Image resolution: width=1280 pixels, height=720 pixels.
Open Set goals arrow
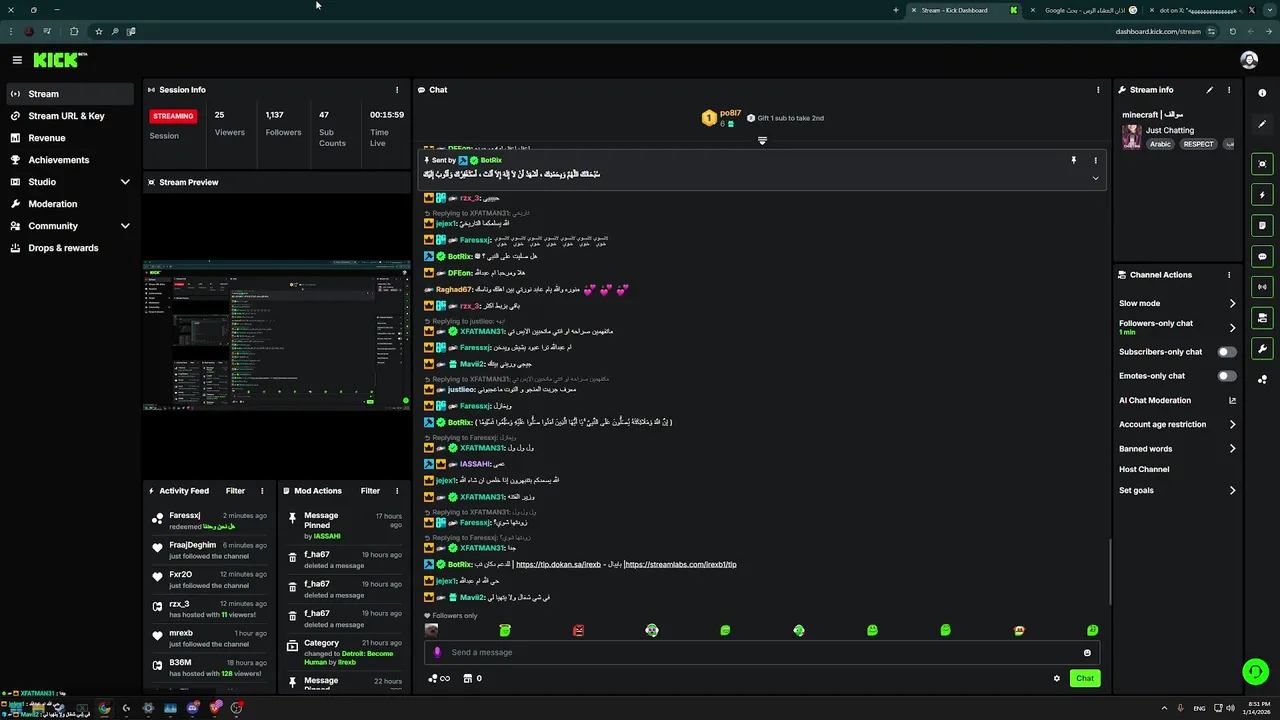[x=1232, y=491]
